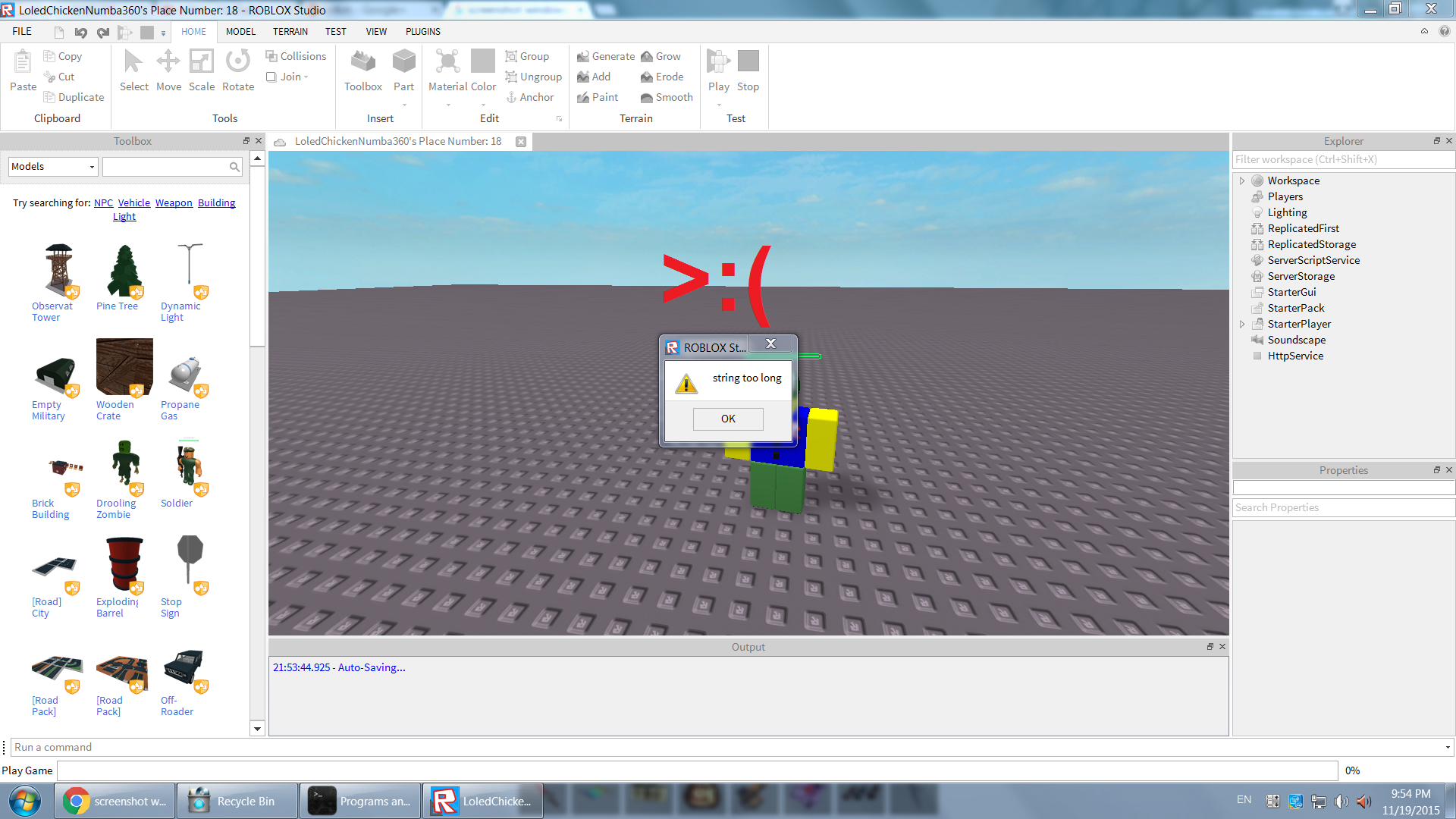This screenshot has width=1456, height=819.
Task: Click the Output panel scrollbar
Action: point(1223,690)
